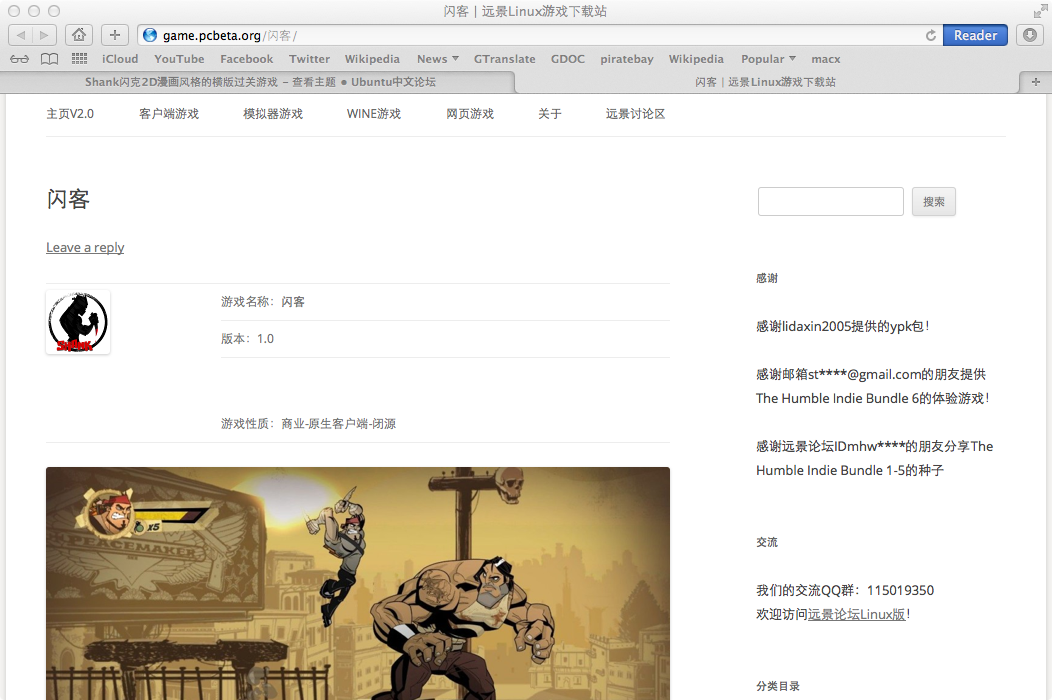Click the Humble Indie Bundle 6 thanks text
The width and height of the screenshot is (1052, 700).
[873, 387]
